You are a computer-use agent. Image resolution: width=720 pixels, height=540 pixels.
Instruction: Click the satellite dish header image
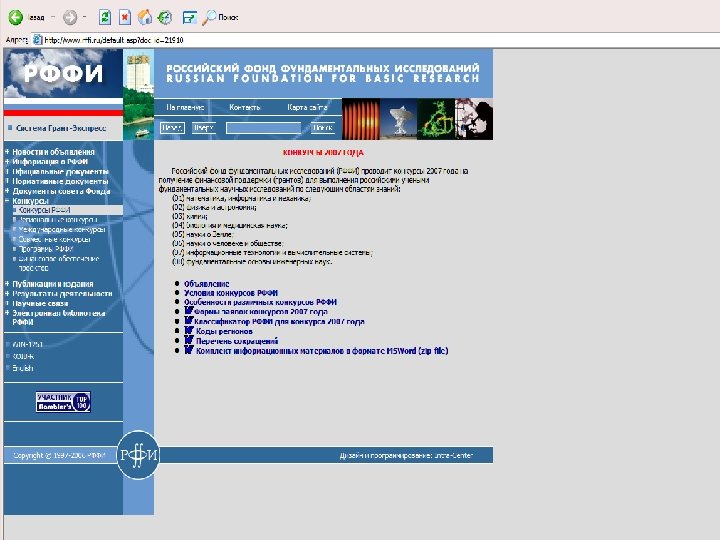click(399, 119)
